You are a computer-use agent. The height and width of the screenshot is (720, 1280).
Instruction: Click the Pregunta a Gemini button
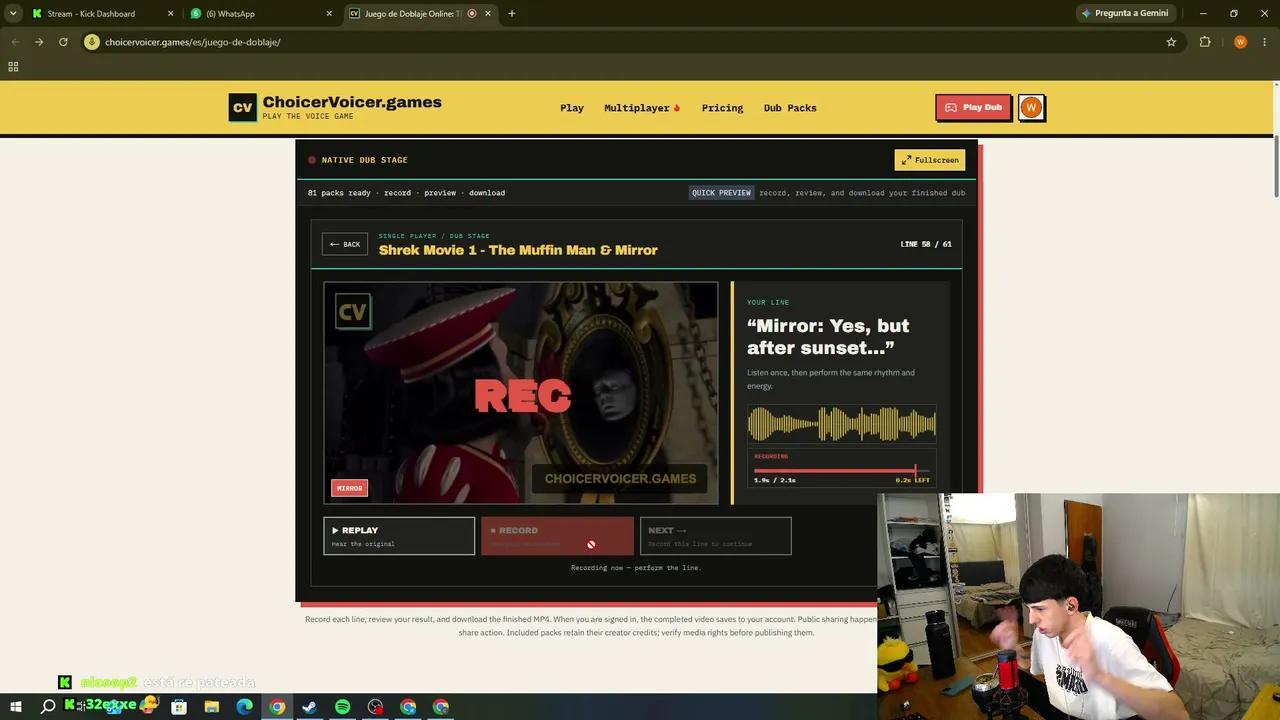1125,13
